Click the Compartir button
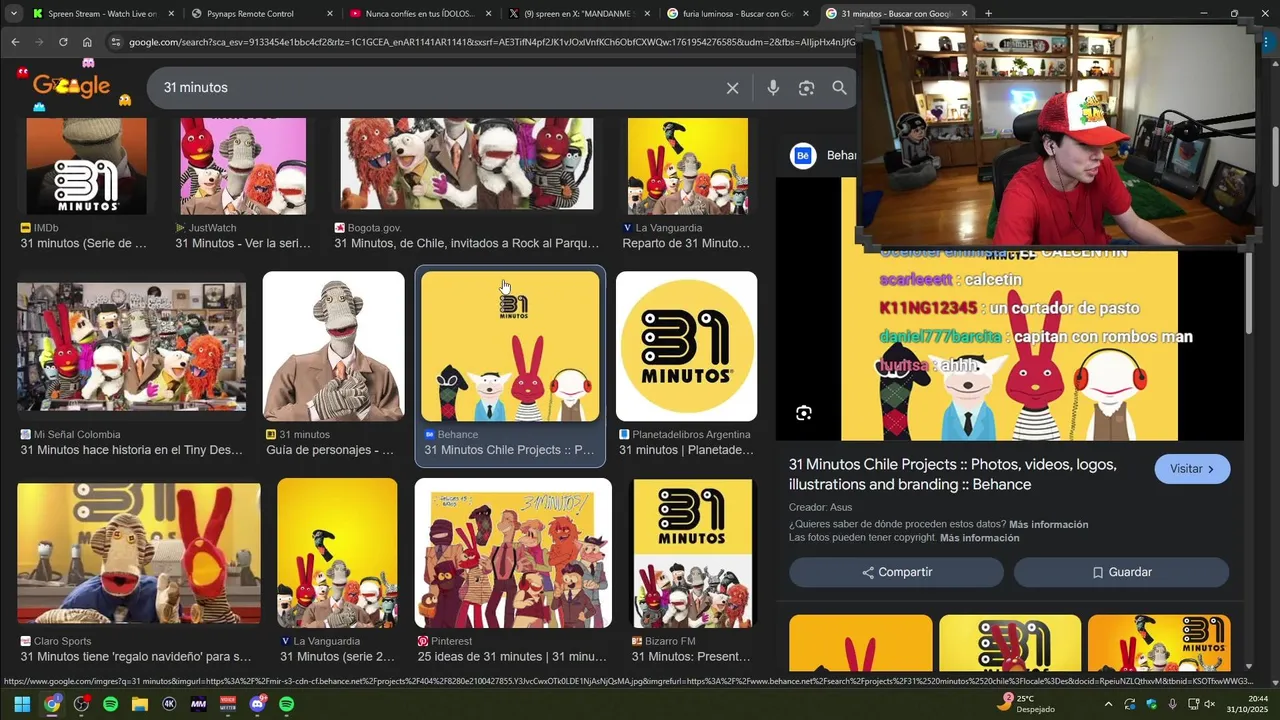 click(x=896, y=572)
